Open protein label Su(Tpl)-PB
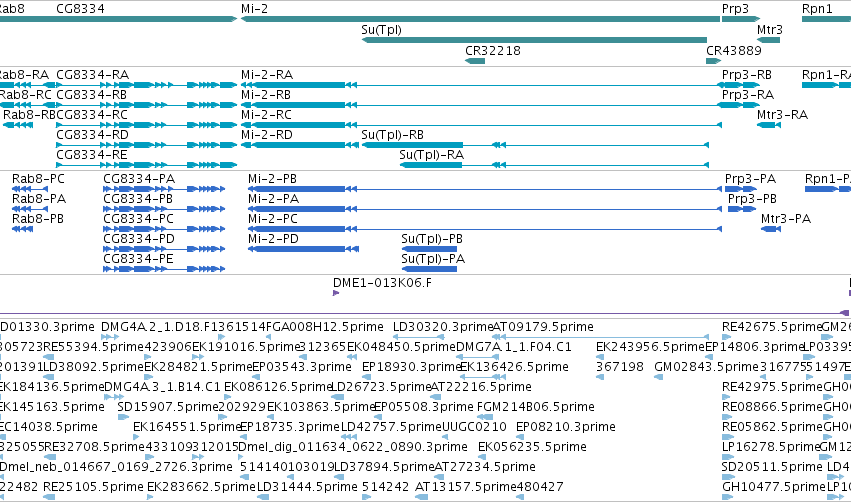This screenshot has height=502, width=851. pos(432,239)
